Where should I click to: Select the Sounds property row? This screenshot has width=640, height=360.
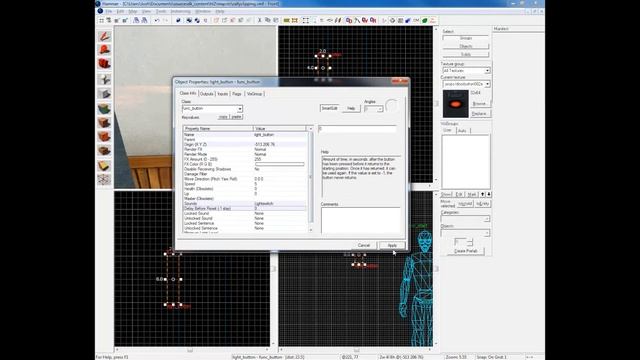244,204
